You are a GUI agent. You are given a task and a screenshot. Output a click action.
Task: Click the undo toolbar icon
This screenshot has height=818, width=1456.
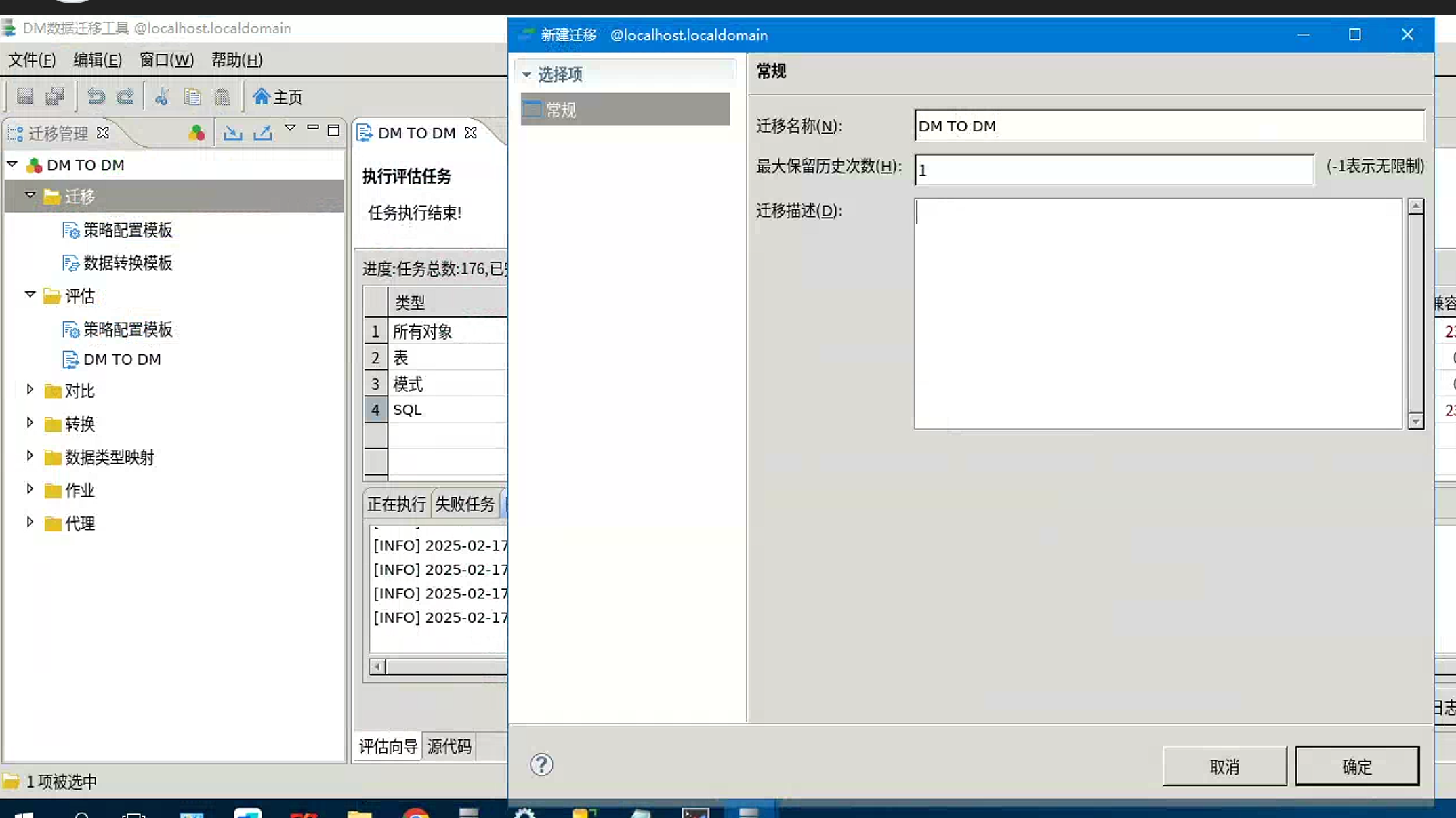[96, 97]
